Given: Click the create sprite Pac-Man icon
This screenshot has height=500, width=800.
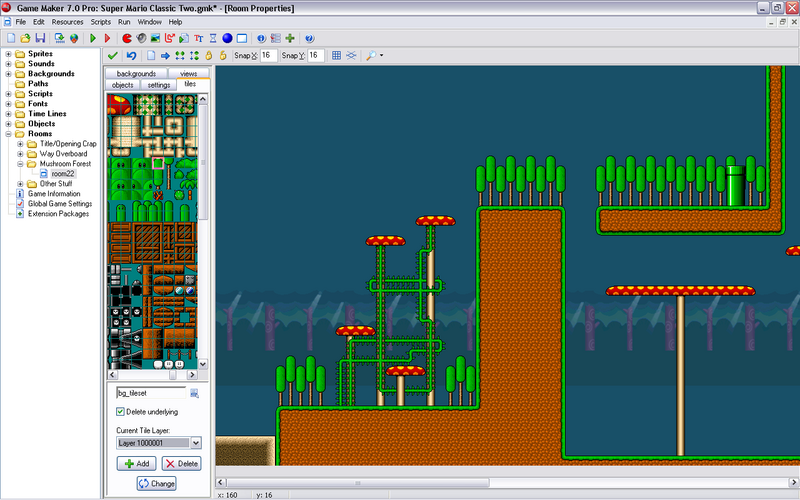Looking at the screenshot, I should pyautogui.click(x=126, y=38).
